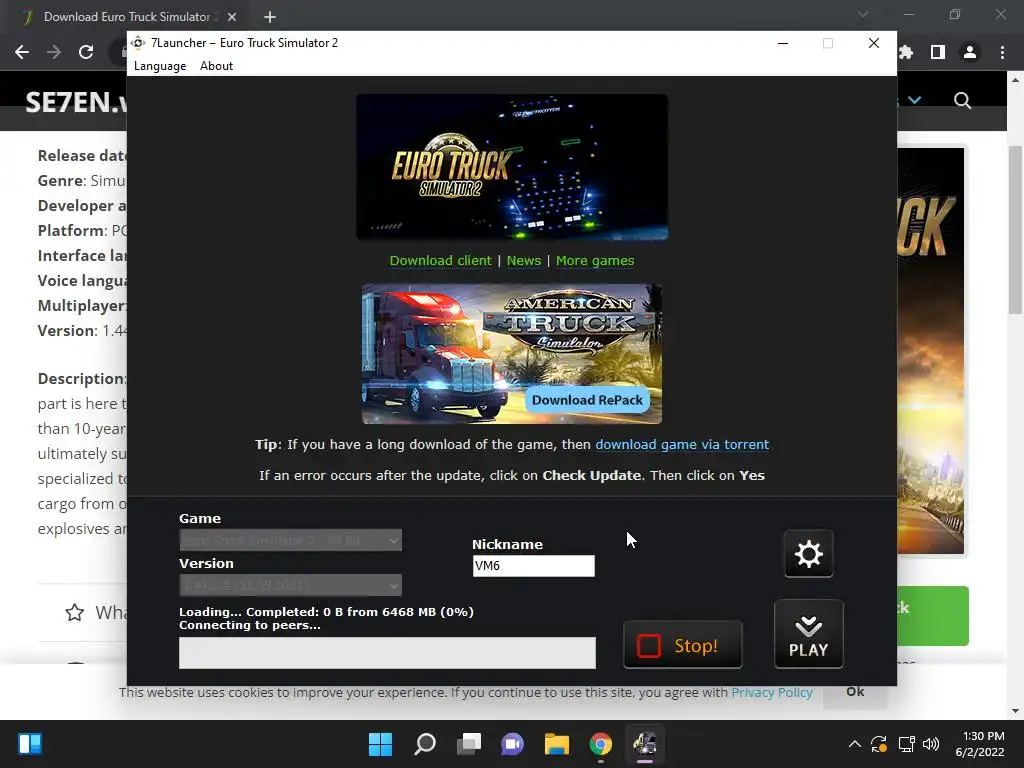This screenshot has width=1024, height=768.
Task: Open File Explorer from the taskbar
Action: coord(557,744)
